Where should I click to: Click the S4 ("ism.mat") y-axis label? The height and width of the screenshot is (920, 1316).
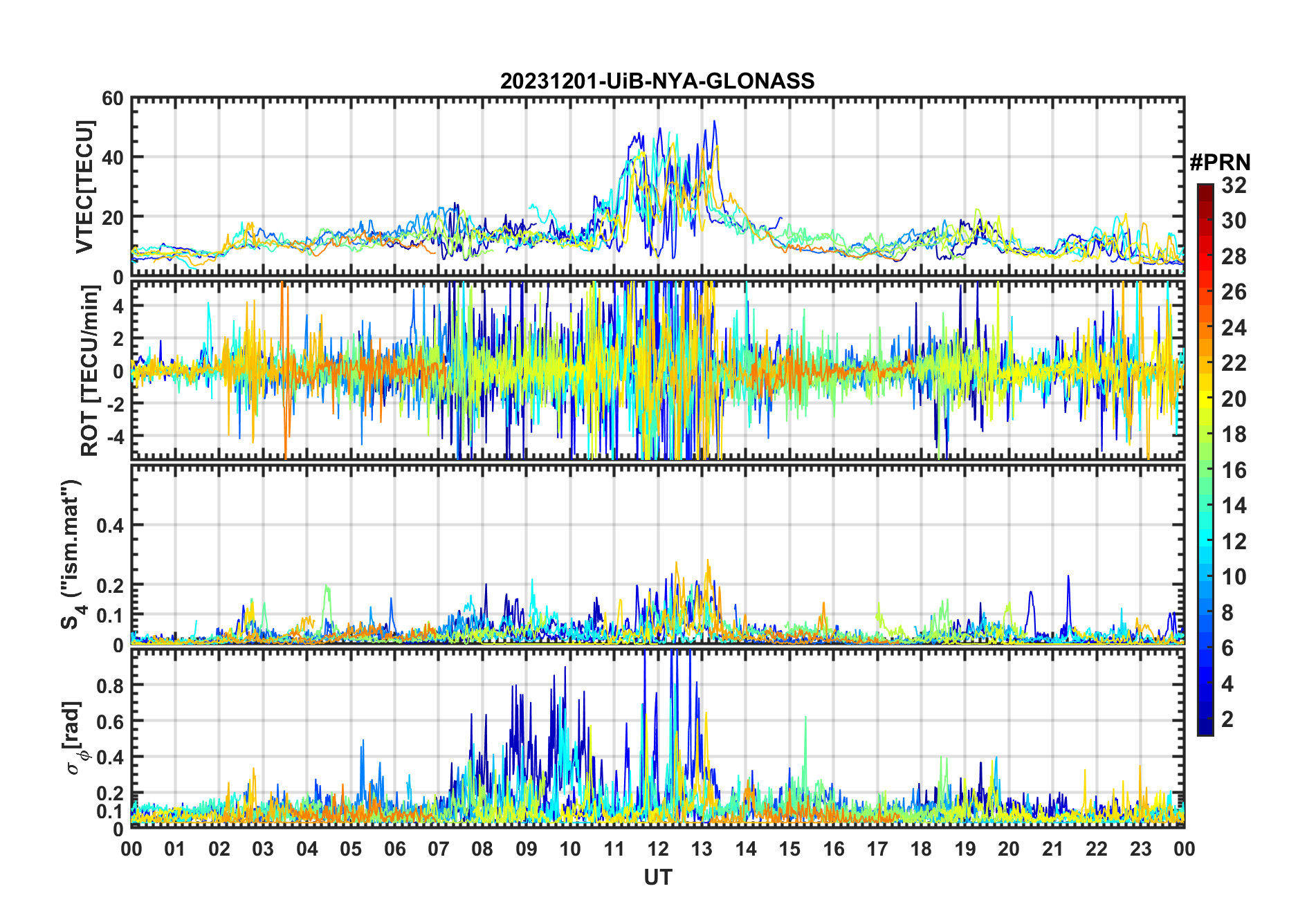(x=72, y=554)
